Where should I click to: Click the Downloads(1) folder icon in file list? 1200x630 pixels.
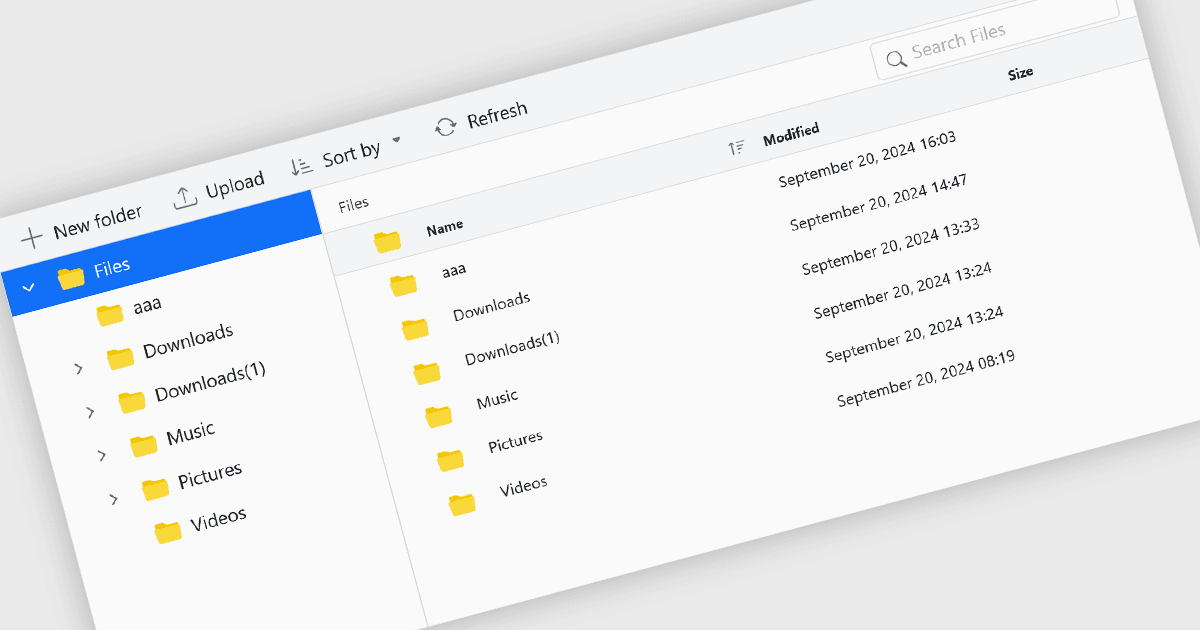(427, 373)
